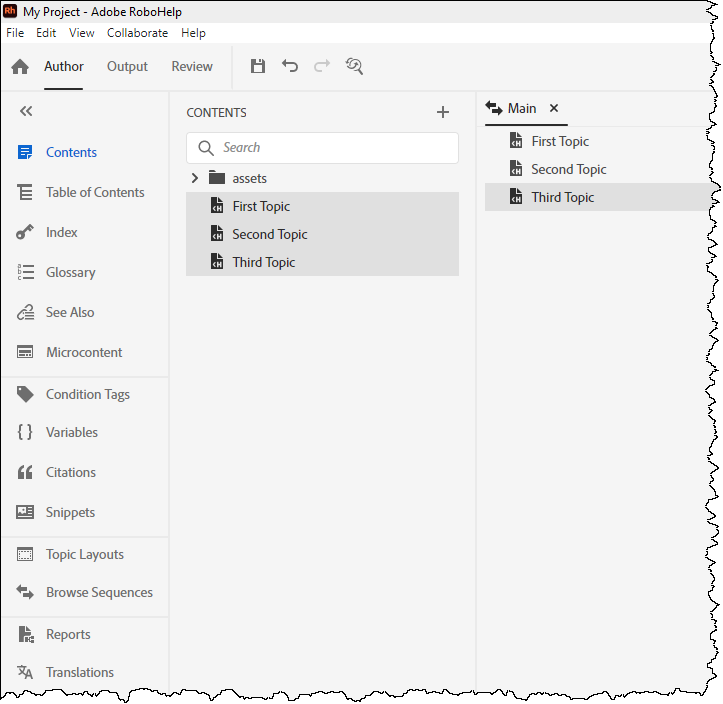723x704 pixels.
Task: Switch to the Output tab
Action: point(127,67)
